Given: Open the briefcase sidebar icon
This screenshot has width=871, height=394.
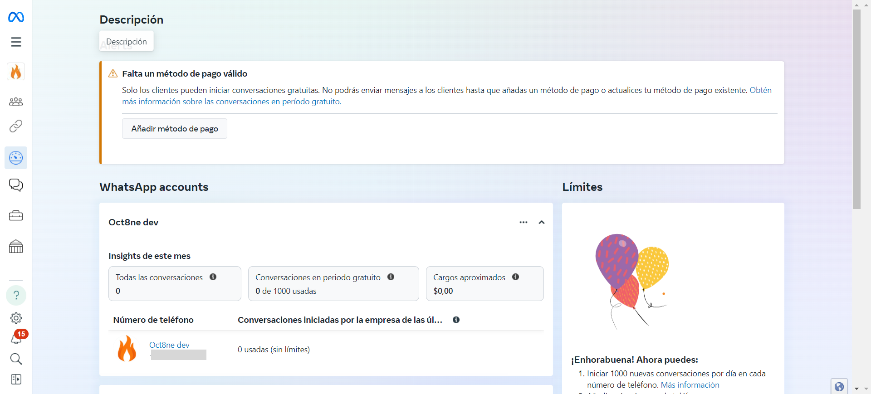Looking at the screenshot, I should [16, 216].
